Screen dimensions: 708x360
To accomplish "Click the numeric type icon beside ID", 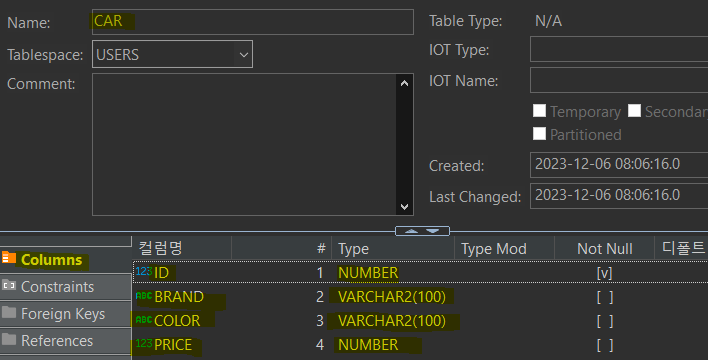I will pos(144,271).
